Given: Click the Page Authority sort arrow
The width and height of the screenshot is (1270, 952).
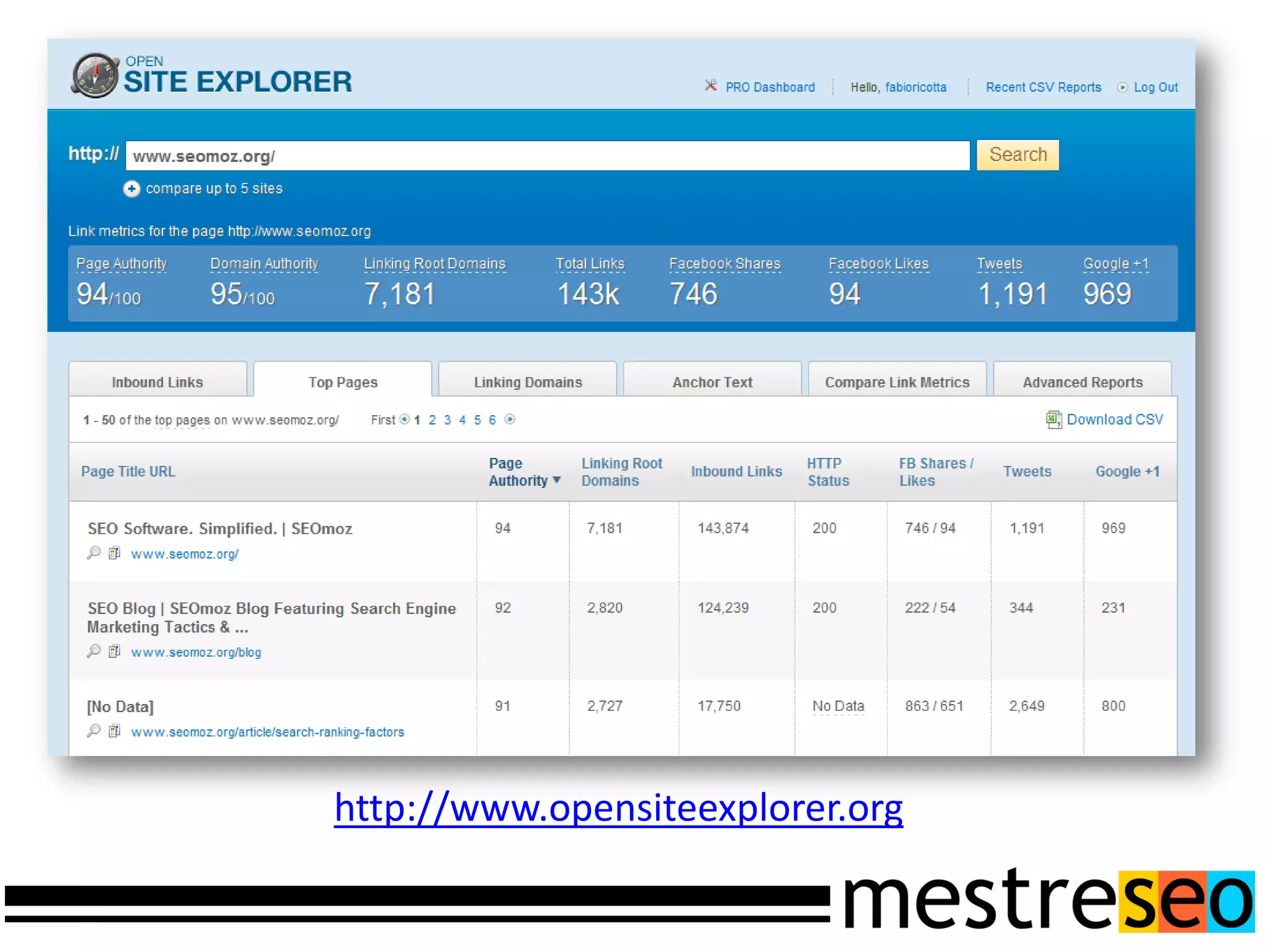Looking at the screenshot, I should point(557,480).
